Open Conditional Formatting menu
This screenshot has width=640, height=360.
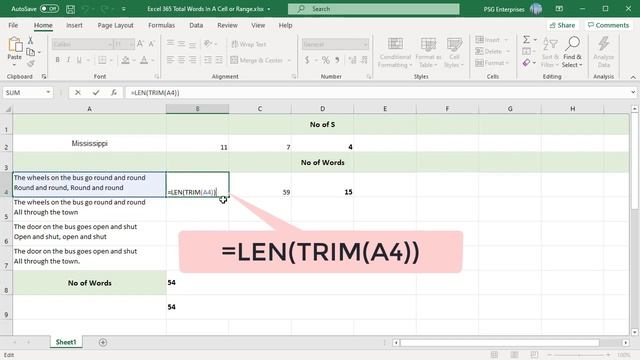click(x=395, y=52)
